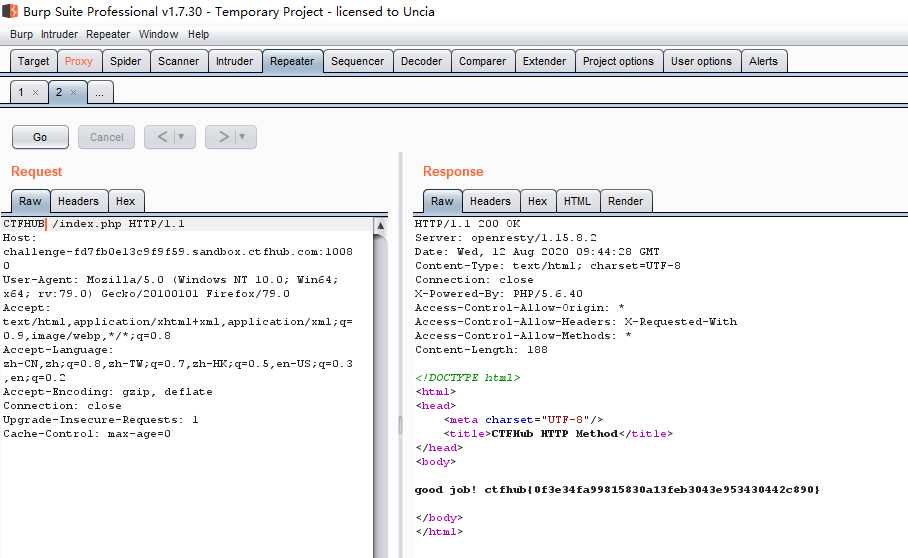Close Repeater tab 1
908x558 pixels.
pyautogui.click(x=35, y=93)
